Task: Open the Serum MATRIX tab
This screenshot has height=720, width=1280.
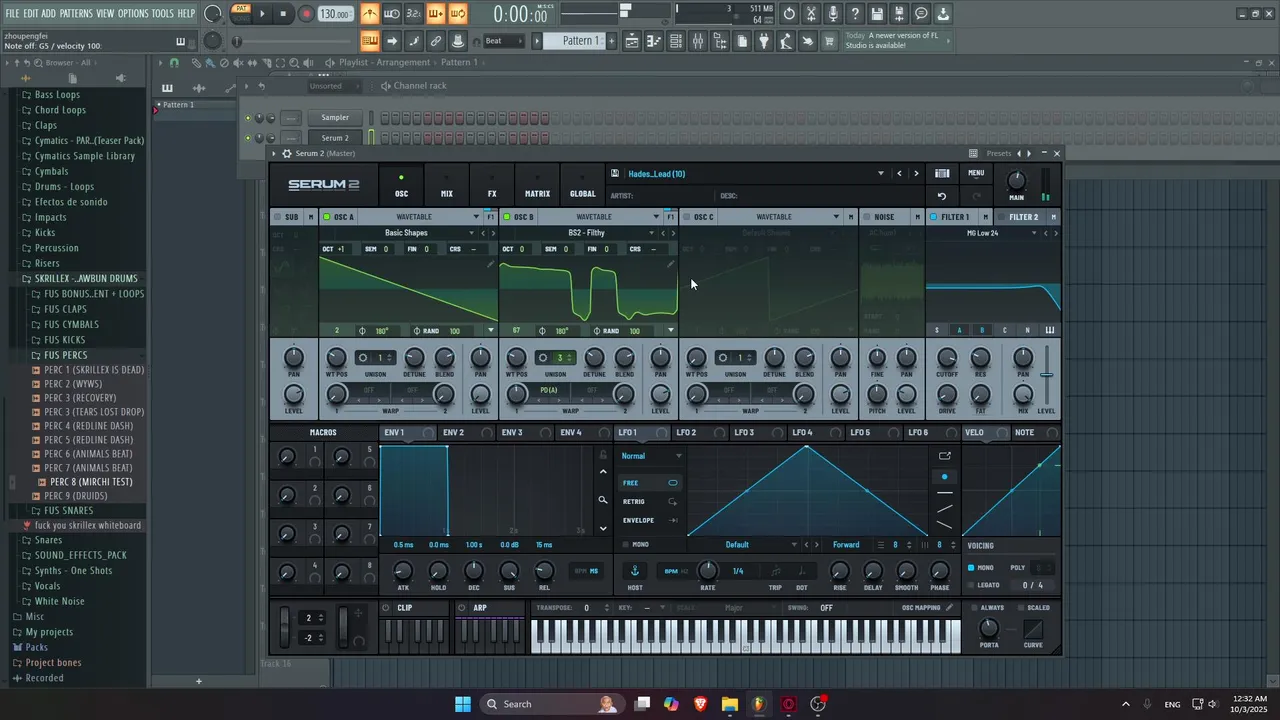Action: 537,186
